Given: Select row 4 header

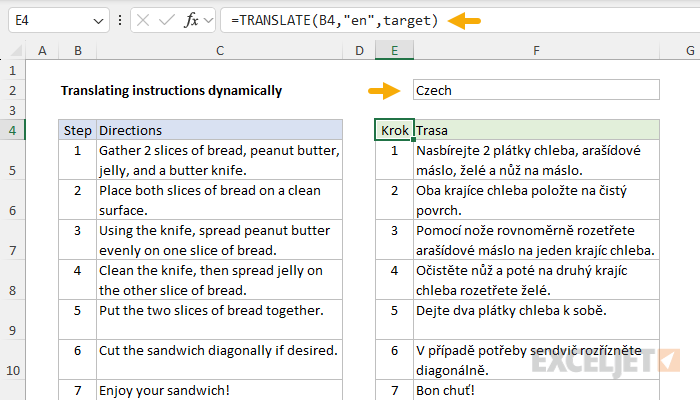Looking at the screenshot, I should pos(12,130).
